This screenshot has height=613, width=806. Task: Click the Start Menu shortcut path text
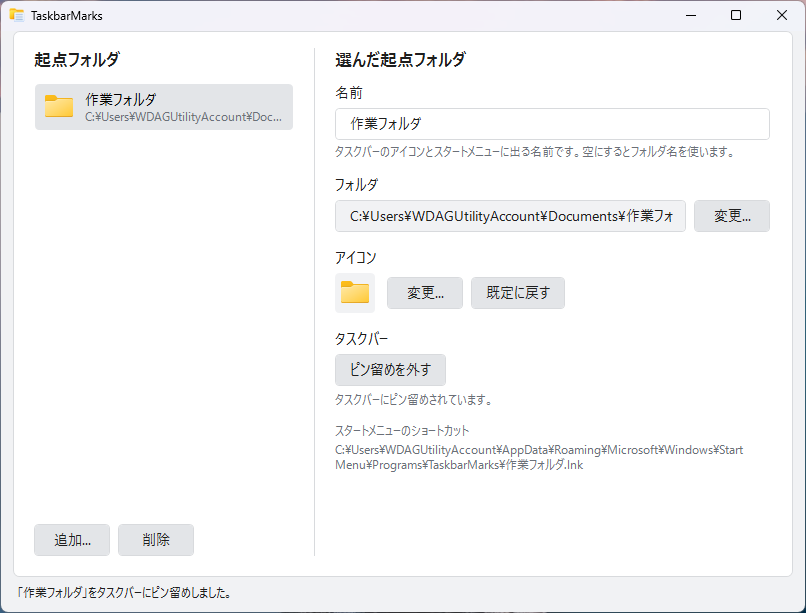[x=539, y=457]
